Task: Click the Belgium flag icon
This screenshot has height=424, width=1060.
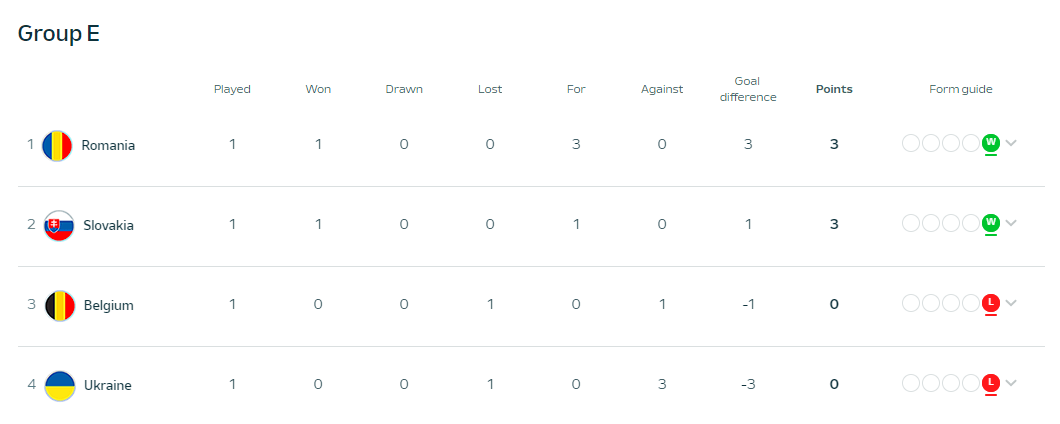Action: [x=59, y=306]
